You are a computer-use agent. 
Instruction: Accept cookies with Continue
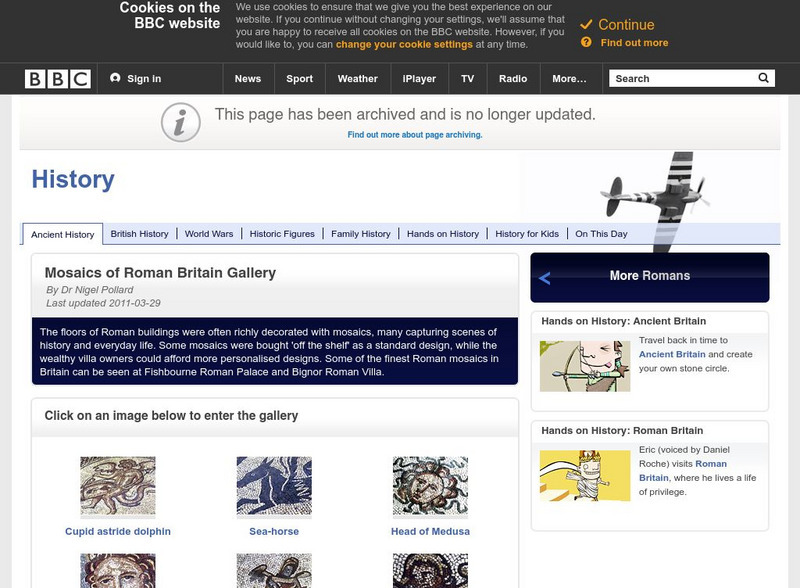pos(626,24)
